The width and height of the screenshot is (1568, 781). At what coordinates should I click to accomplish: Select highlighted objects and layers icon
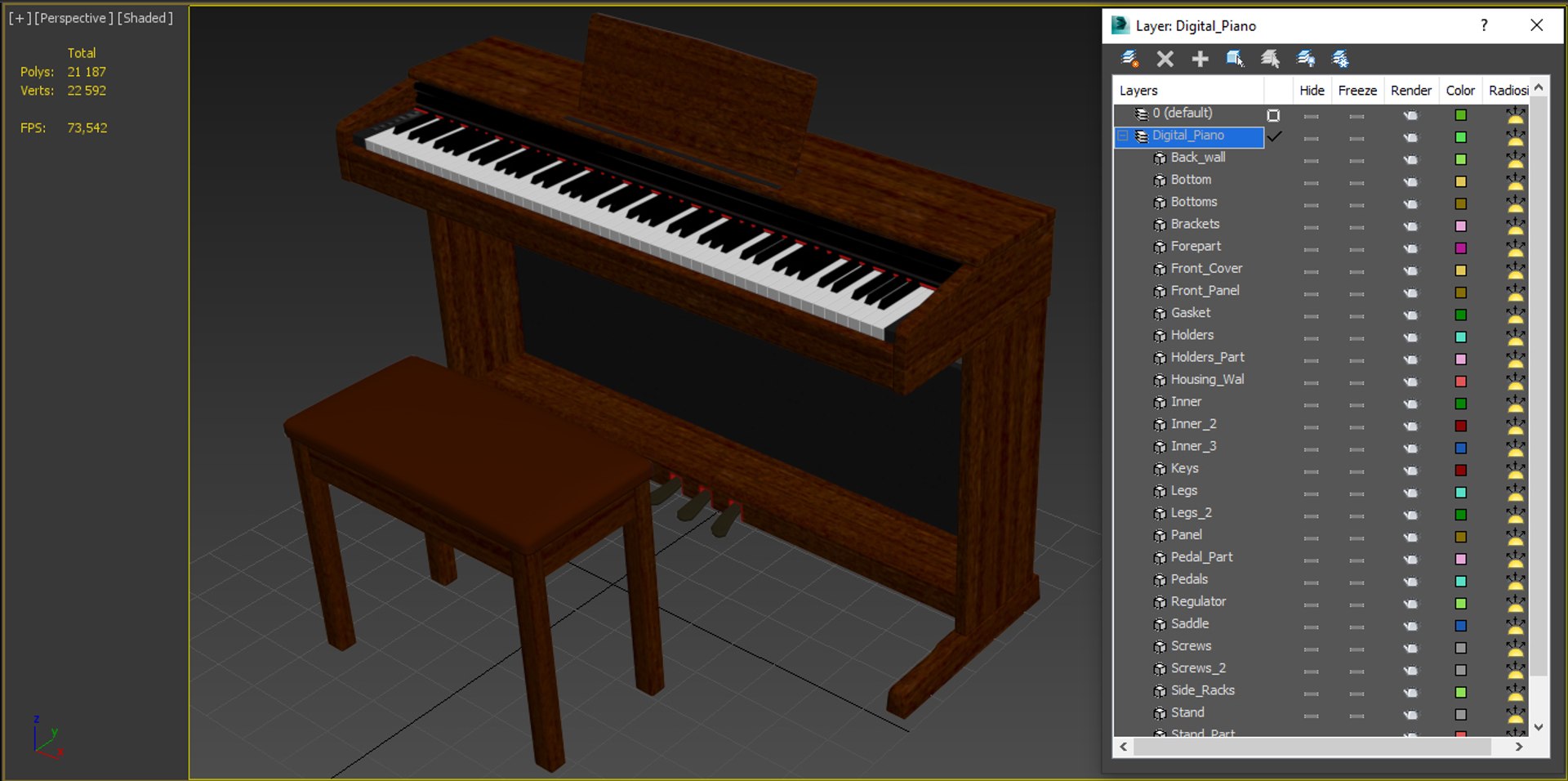1235,59
